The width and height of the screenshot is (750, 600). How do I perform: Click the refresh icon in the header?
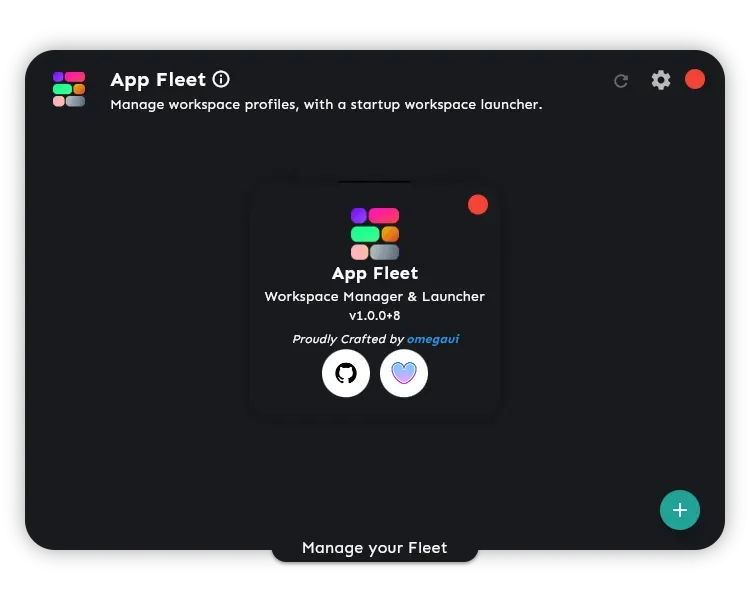[621, 81]
